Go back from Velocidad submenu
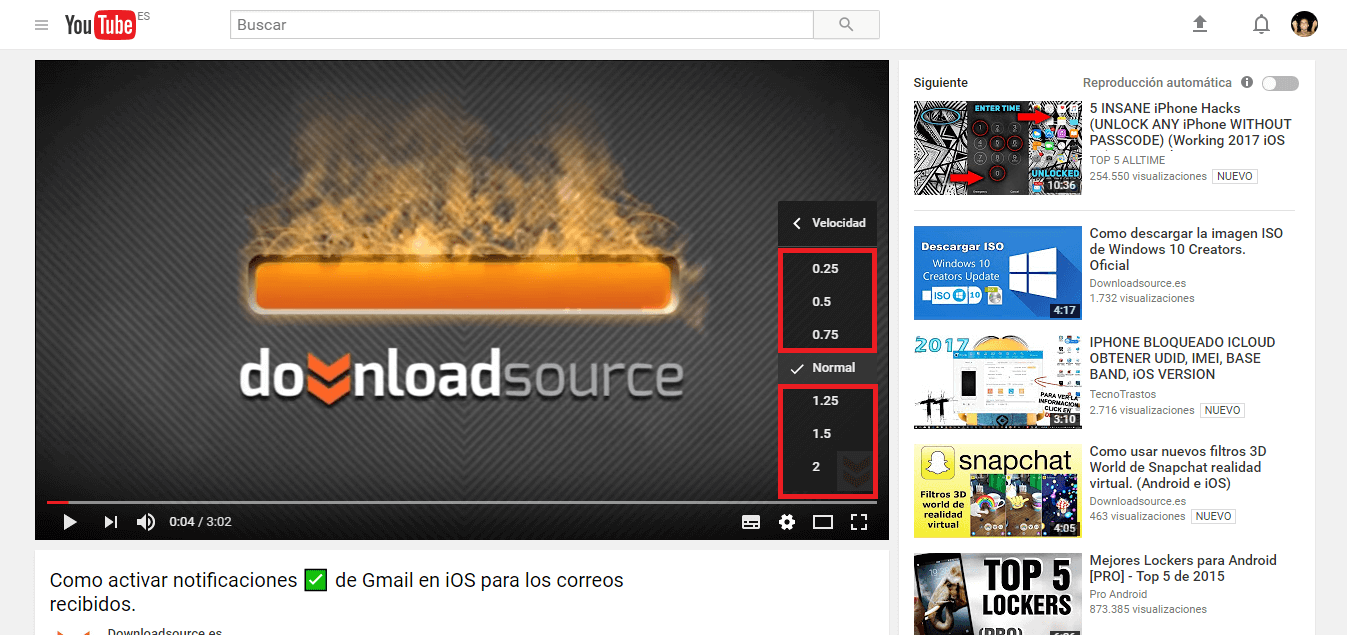 pyautogui.click(x=827, y=223)
